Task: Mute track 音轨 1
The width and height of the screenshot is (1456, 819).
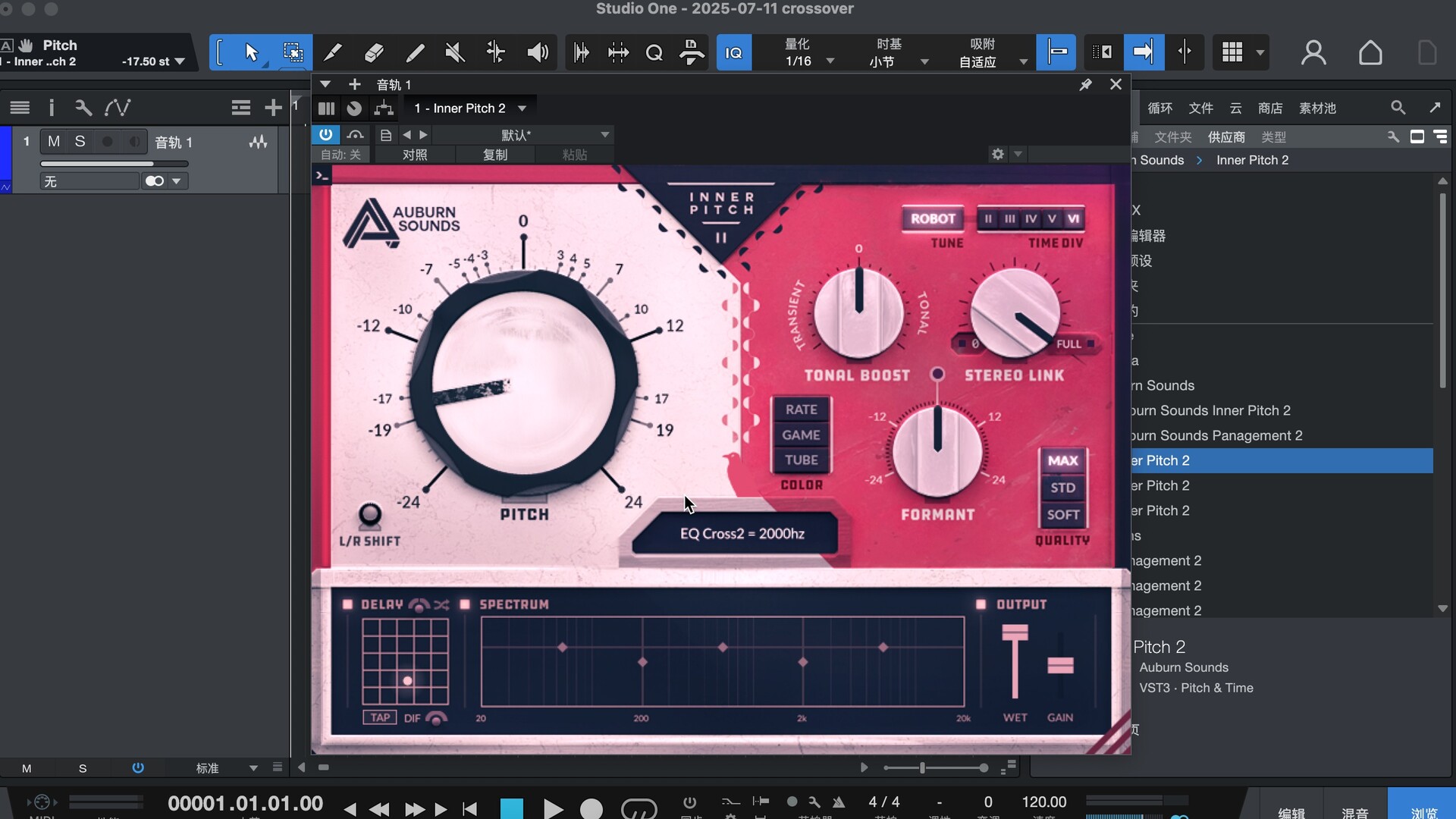Action: (54, 142)
